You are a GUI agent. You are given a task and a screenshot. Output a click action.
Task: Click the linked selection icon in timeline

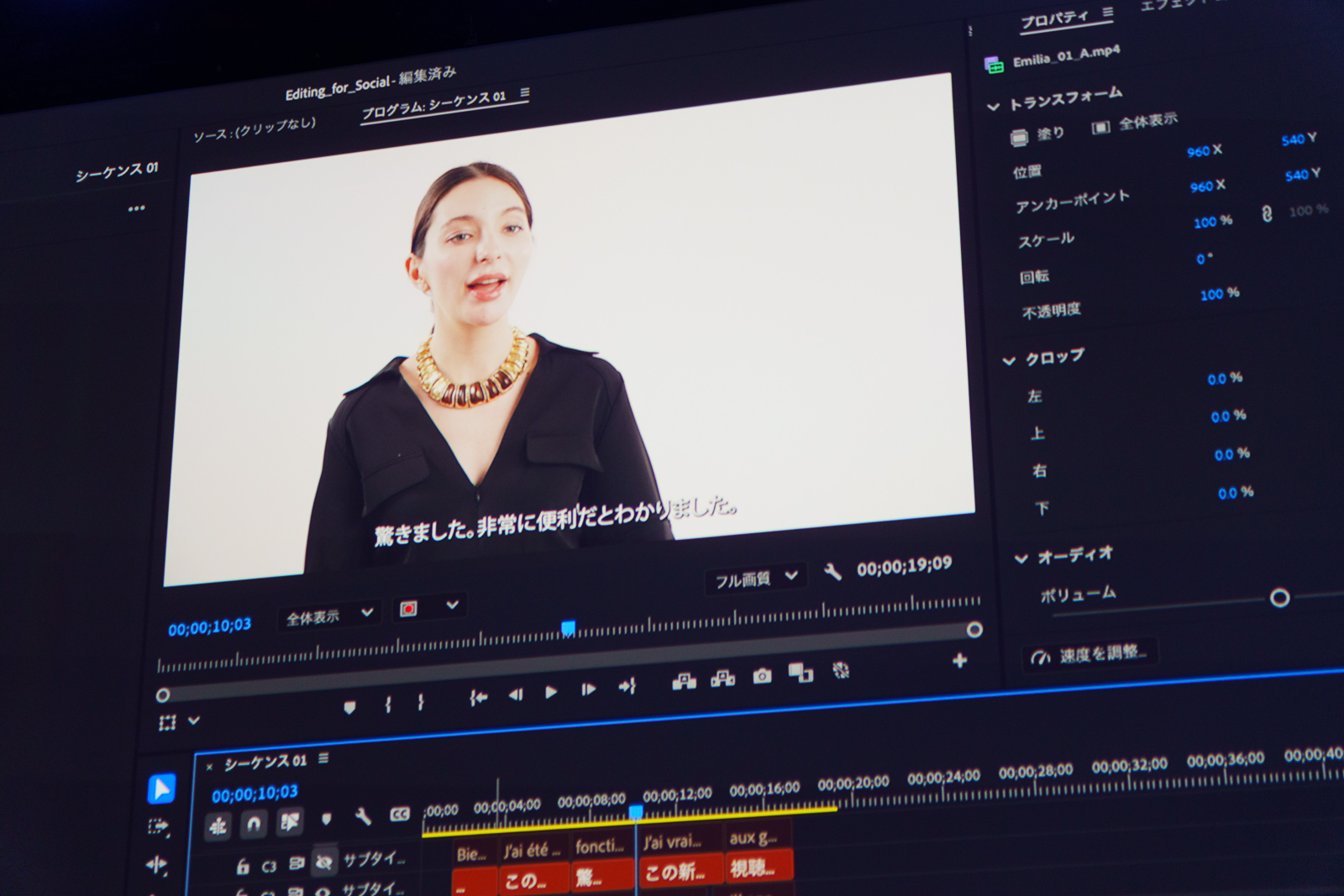point(218,824)
